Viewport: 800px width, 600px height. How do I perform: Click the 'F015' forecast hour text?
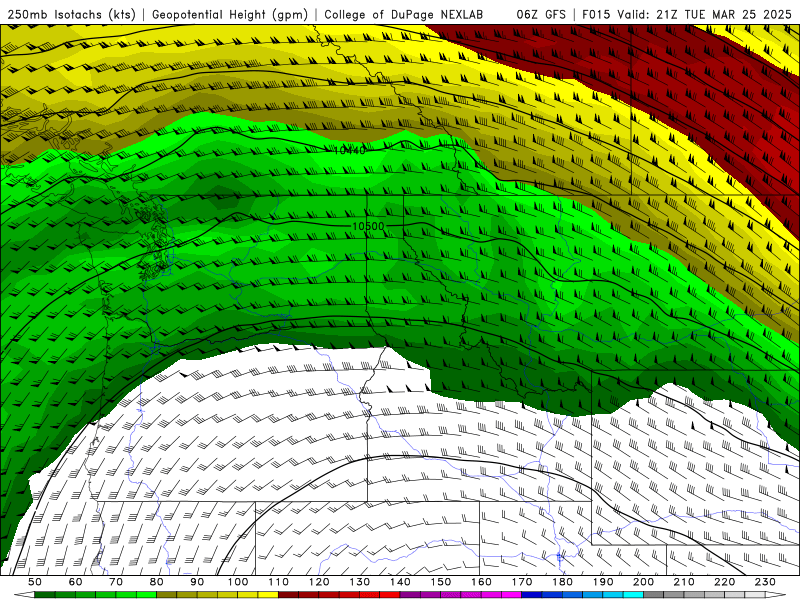point(596,14)
